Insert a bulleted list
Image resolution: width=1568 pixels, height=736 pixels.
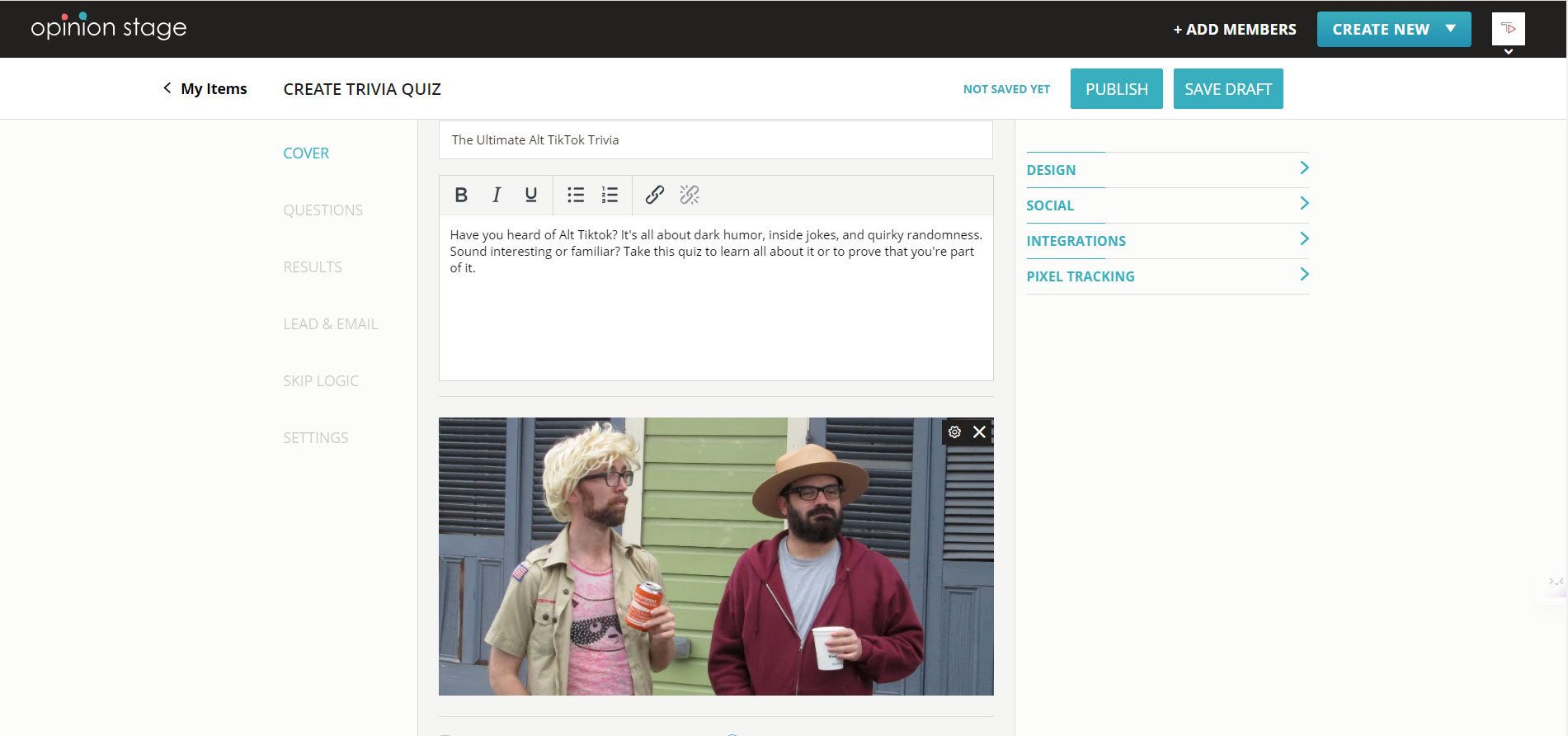pos(575,195)
